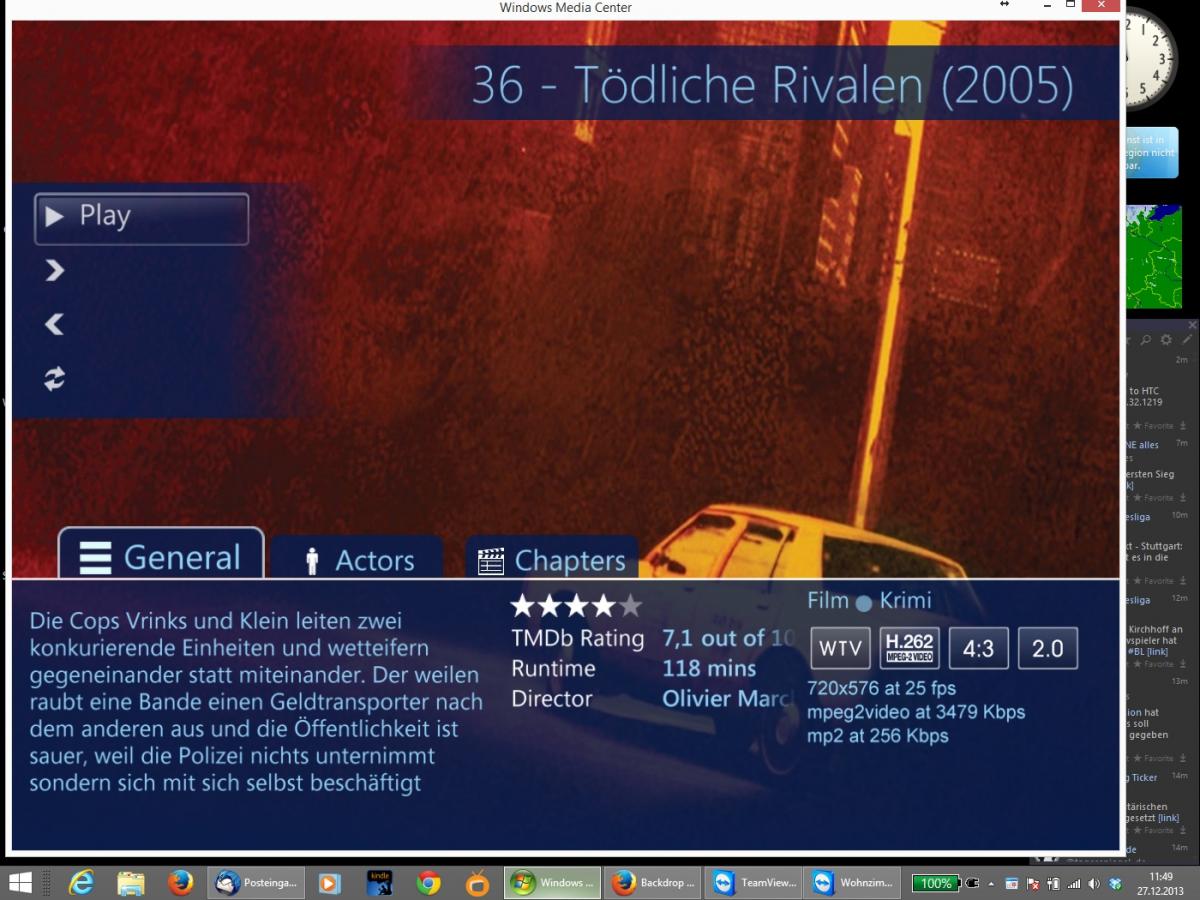Switch to the Chapters tab
The height and width of the screenshot is (900, 1200).
[x=552, y=558]
